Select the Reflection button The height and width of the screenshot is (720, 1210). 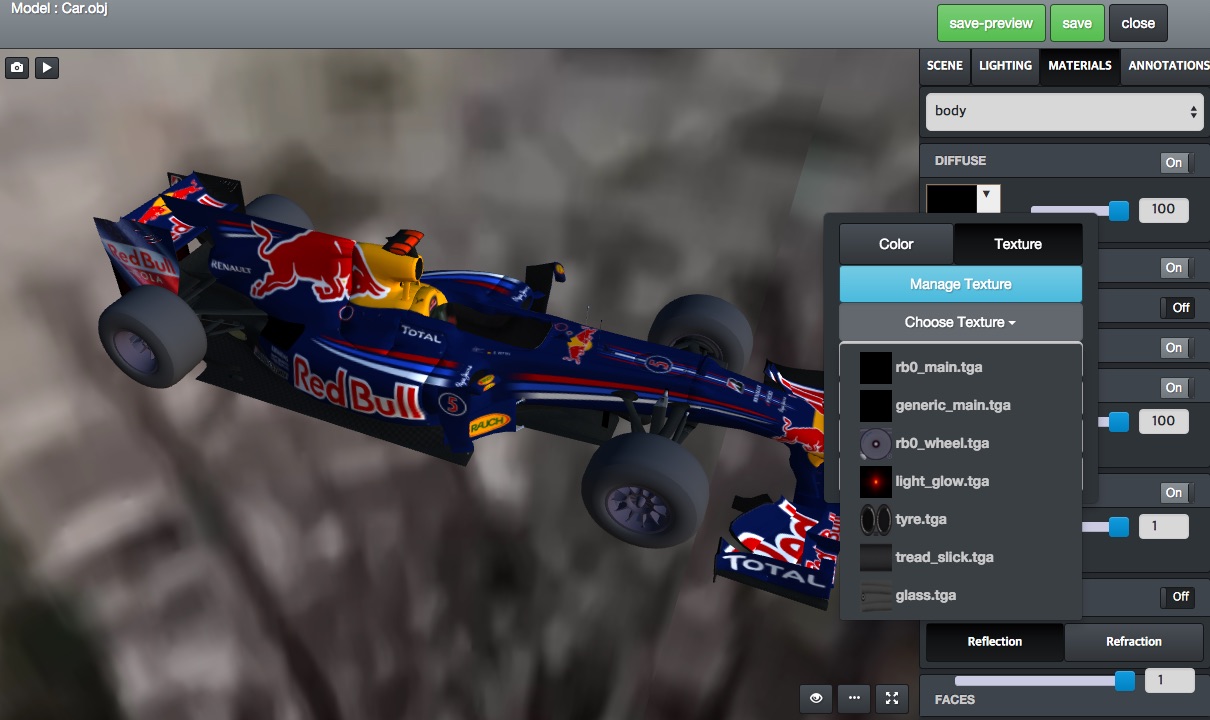coord(995,642)
